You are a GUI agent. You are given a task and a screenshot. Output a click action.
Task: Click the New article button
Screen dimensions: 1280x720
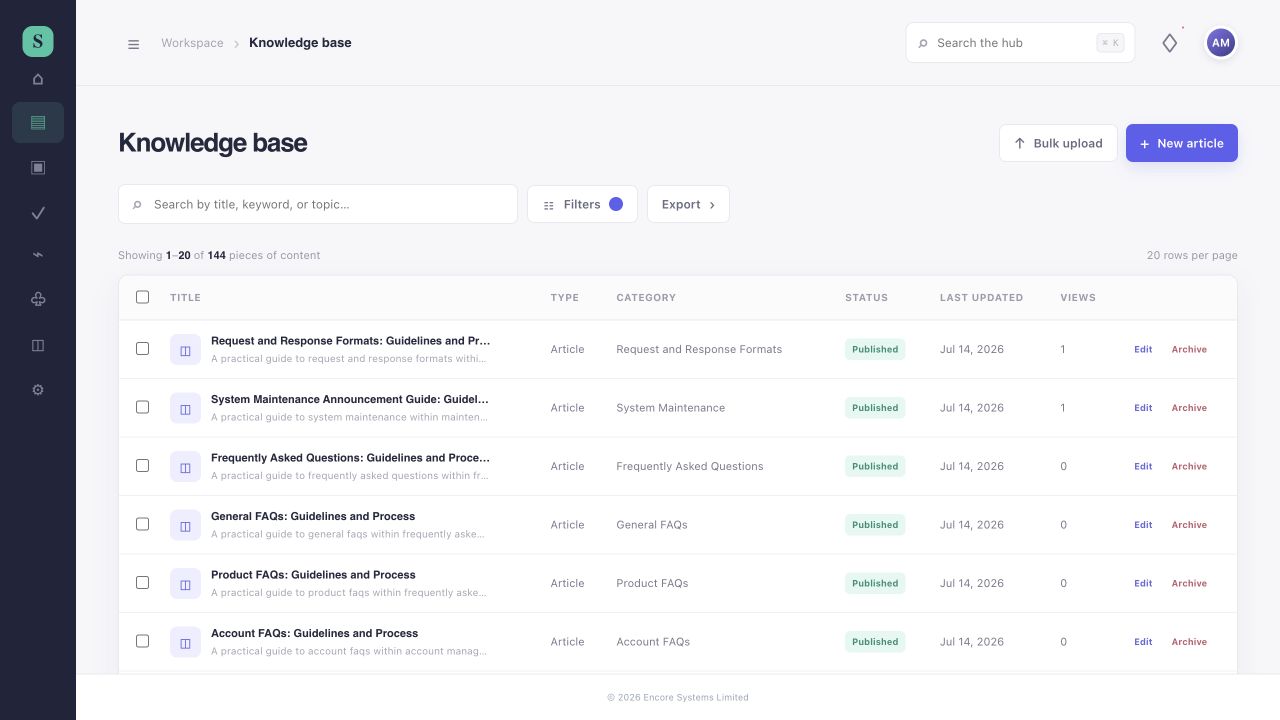(x=1182, y=143)
